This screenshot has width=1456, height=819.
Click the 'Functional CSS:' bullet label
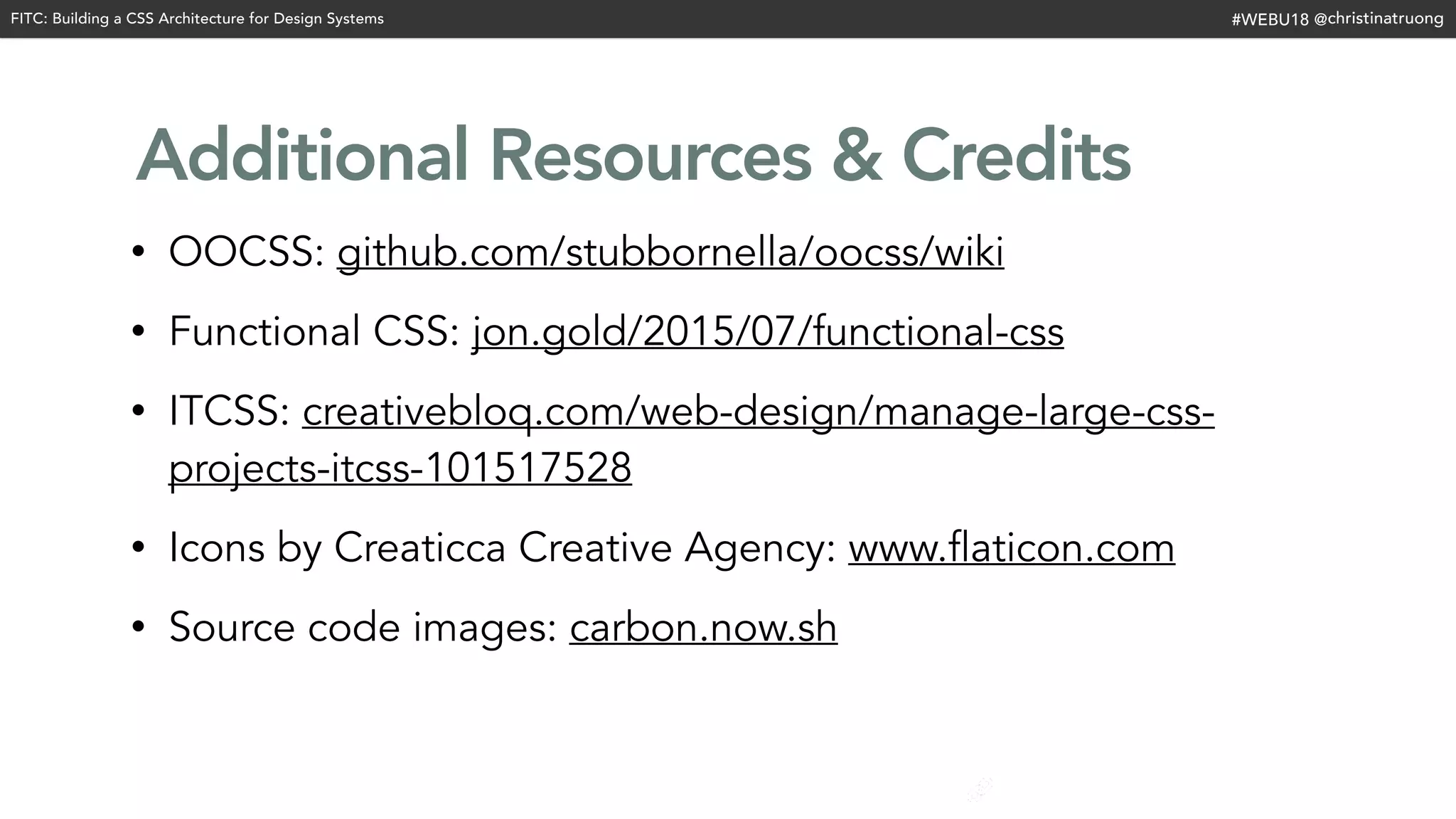click(x=314, y=332)
